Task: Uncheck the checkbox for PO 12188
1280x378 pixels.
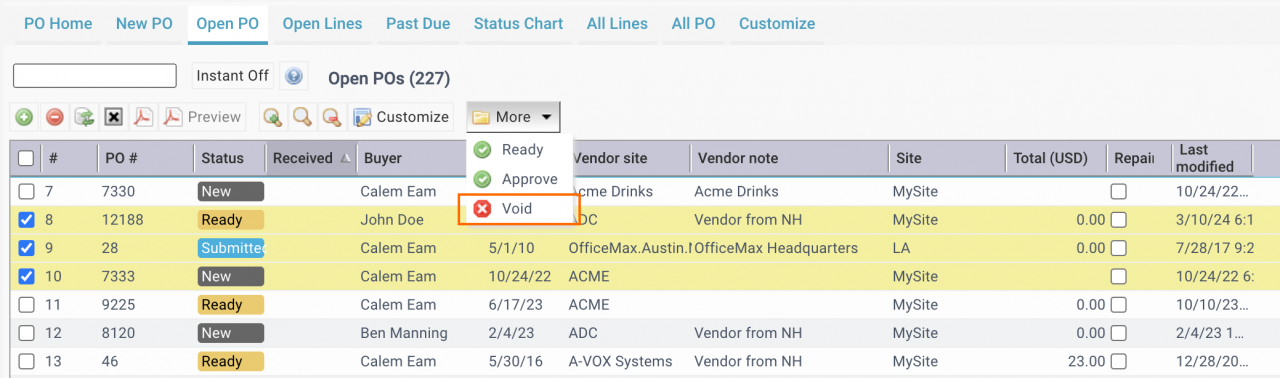Action: (27, 220)
